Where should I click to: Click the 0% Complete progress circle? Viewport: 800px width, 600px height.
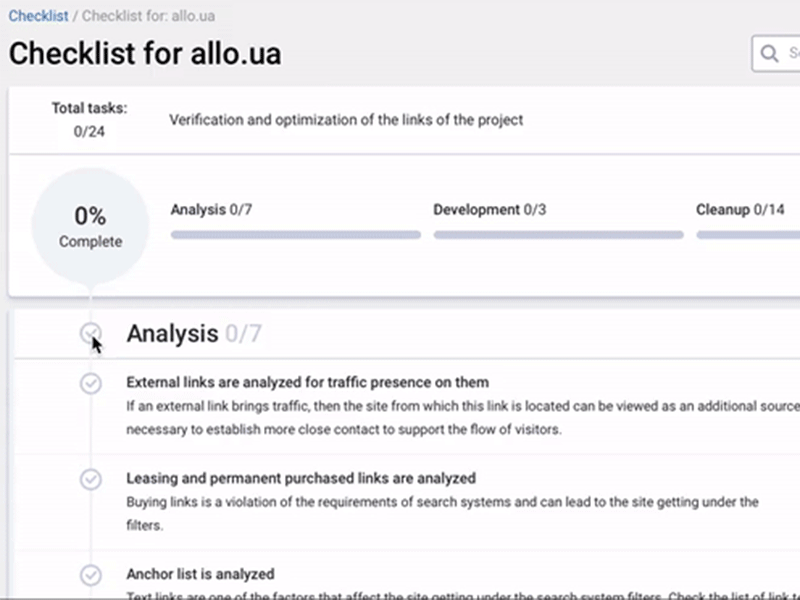(x=90, y=226)
